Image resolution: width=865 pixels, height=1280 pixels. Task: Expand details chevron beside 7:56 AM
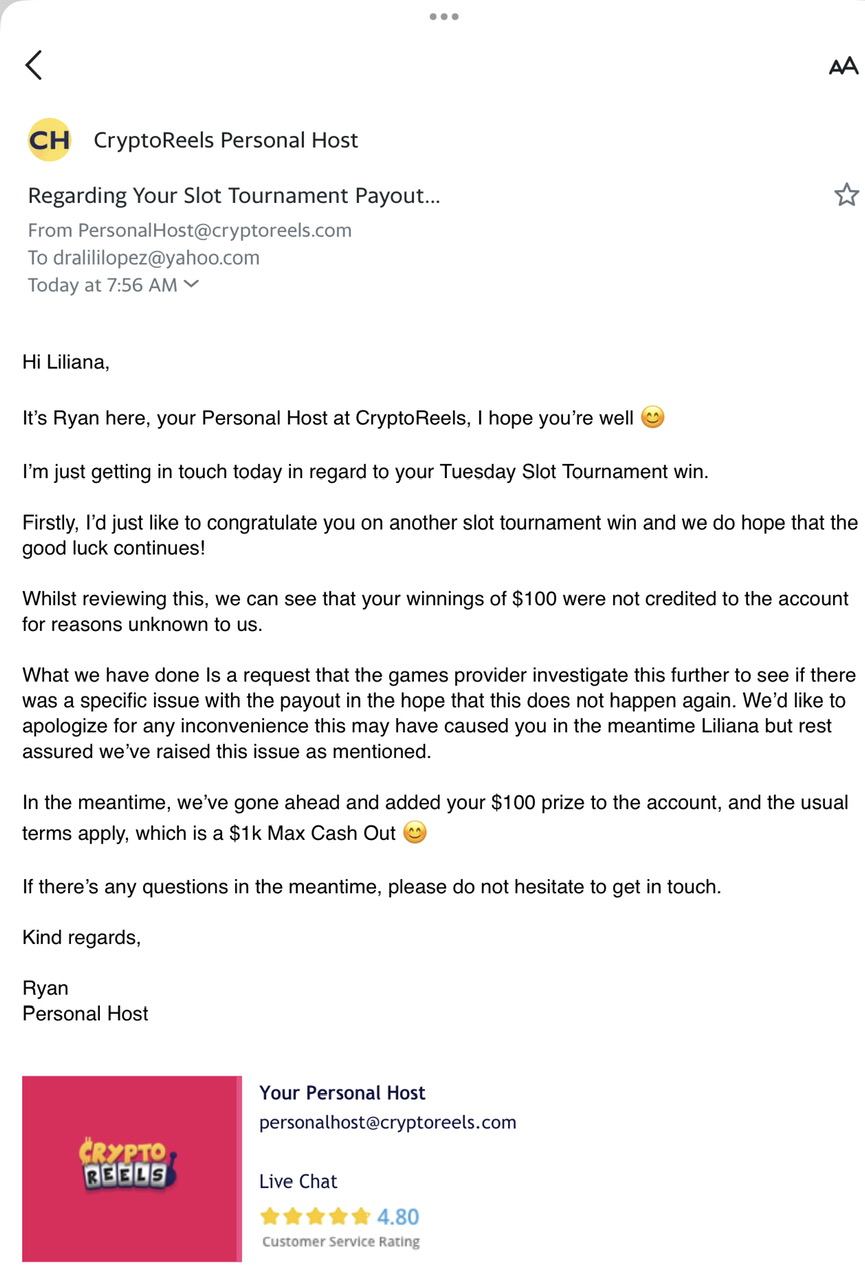point(191,285)
